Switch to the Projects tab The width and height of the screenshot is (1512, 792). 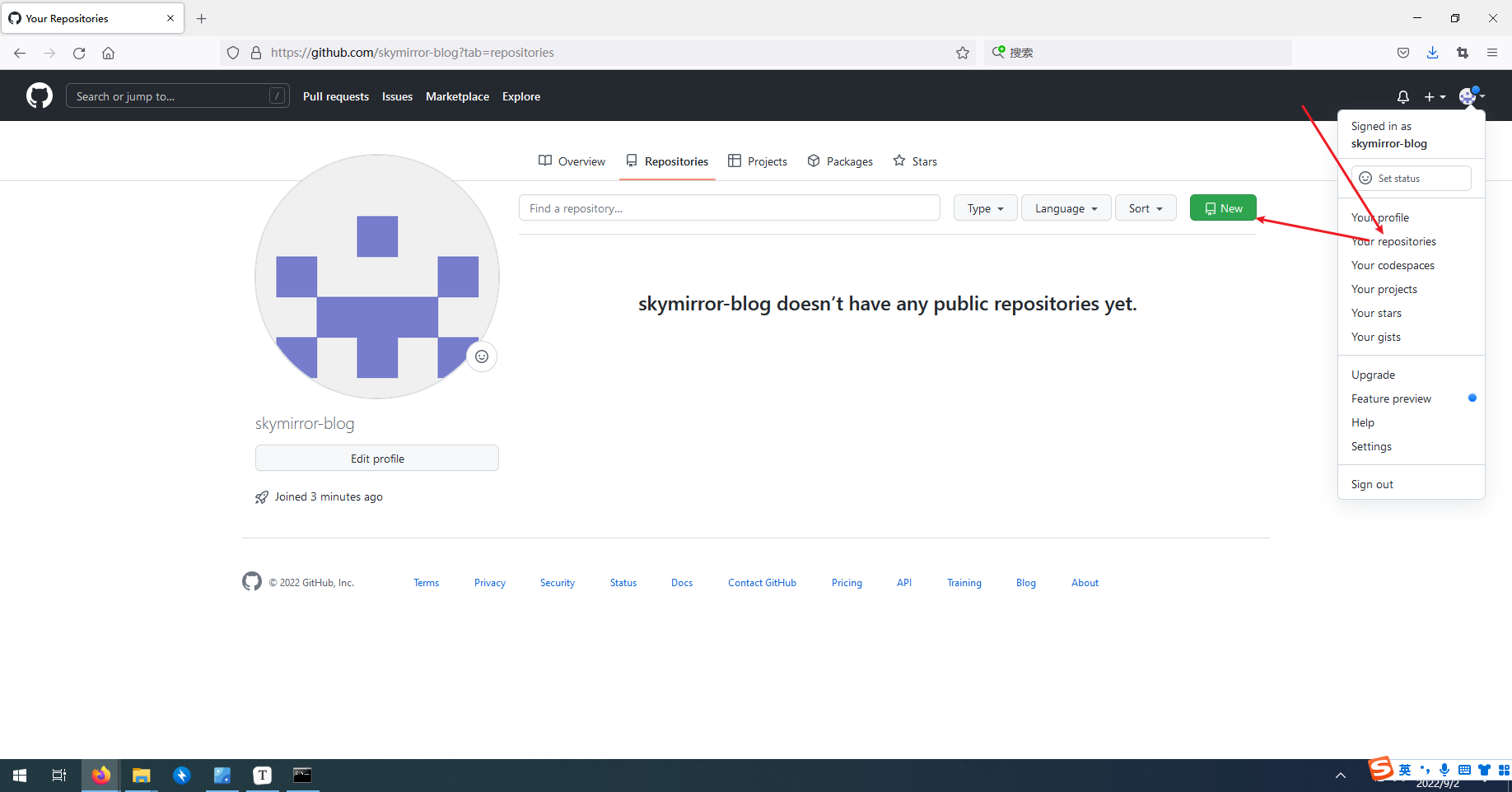[758, 161]
